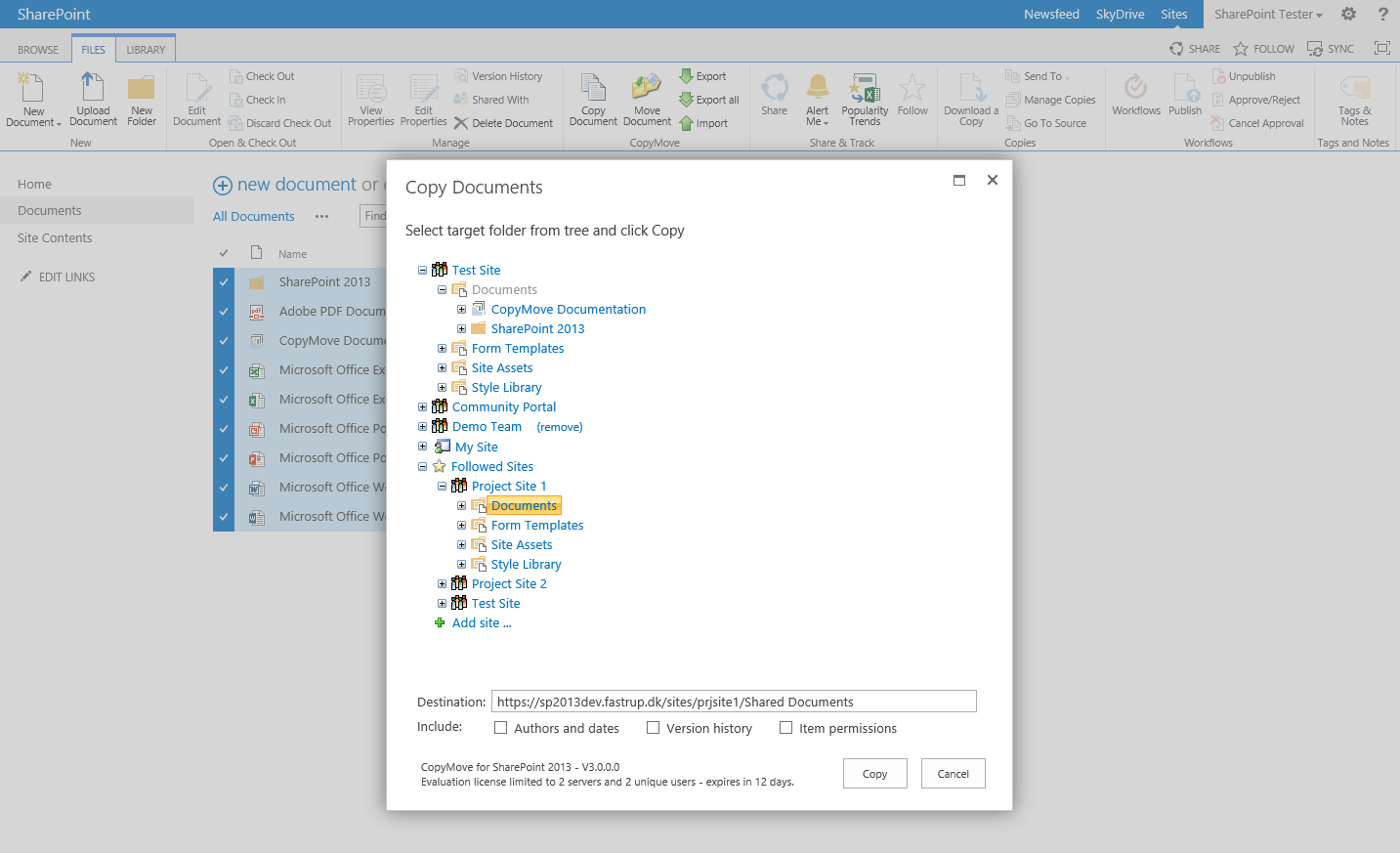Enable Version history checkbox
This screenshot has height=853, width=1400.
(x=653, y=727)
